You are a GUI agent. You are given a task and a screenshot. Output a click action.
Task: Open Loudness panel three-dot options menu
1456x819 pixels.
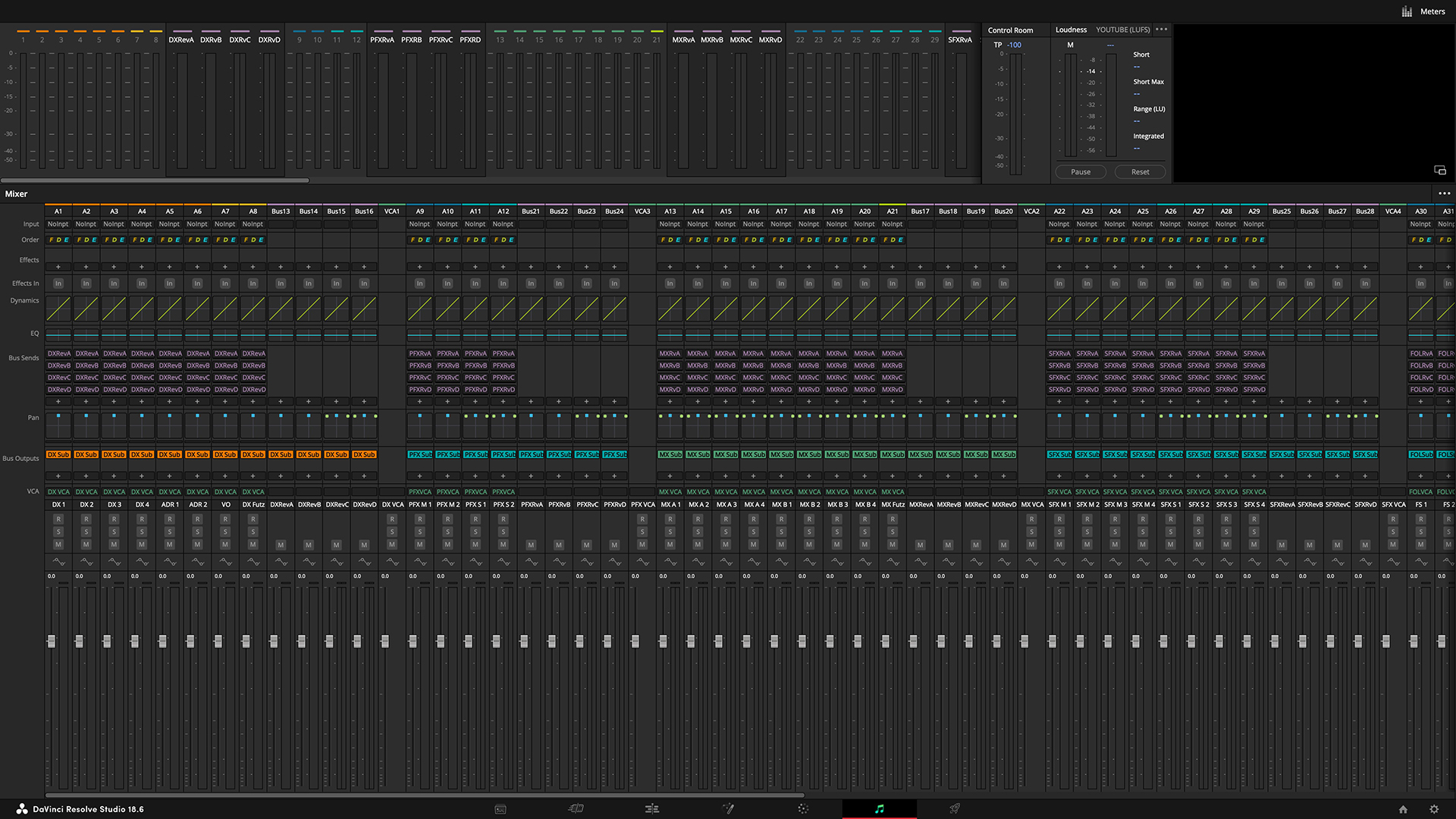(1162, 30)
